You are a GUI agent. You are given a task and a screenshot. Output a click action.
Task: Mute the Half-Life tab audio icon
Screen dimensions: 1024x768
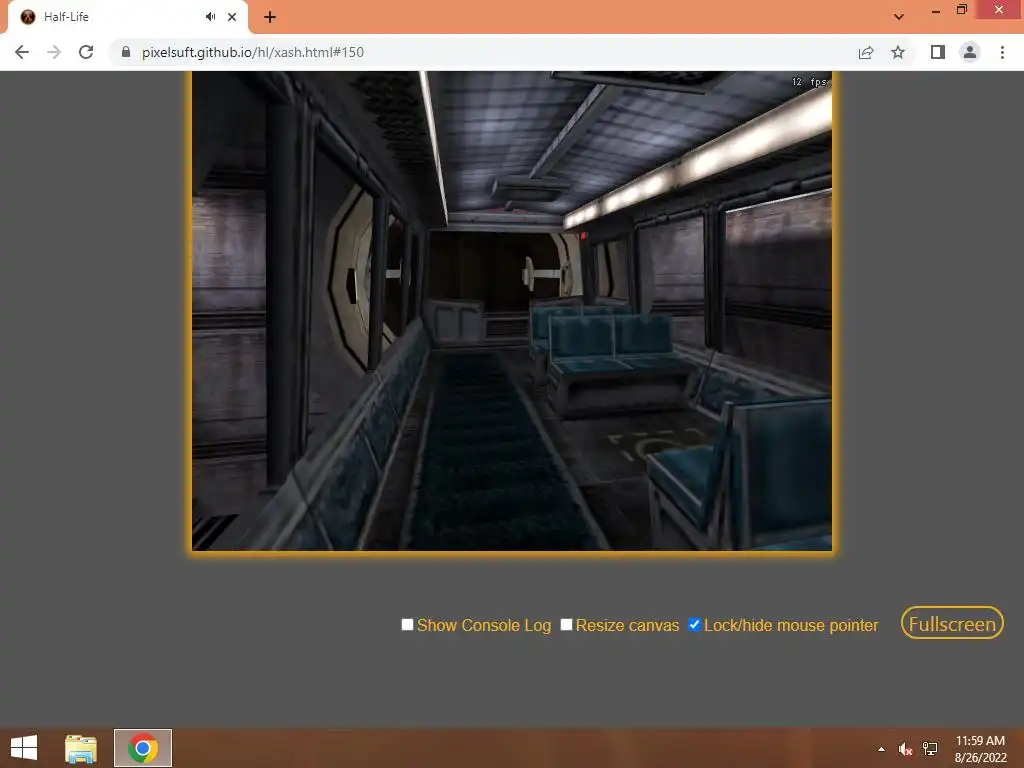point(210,17)
